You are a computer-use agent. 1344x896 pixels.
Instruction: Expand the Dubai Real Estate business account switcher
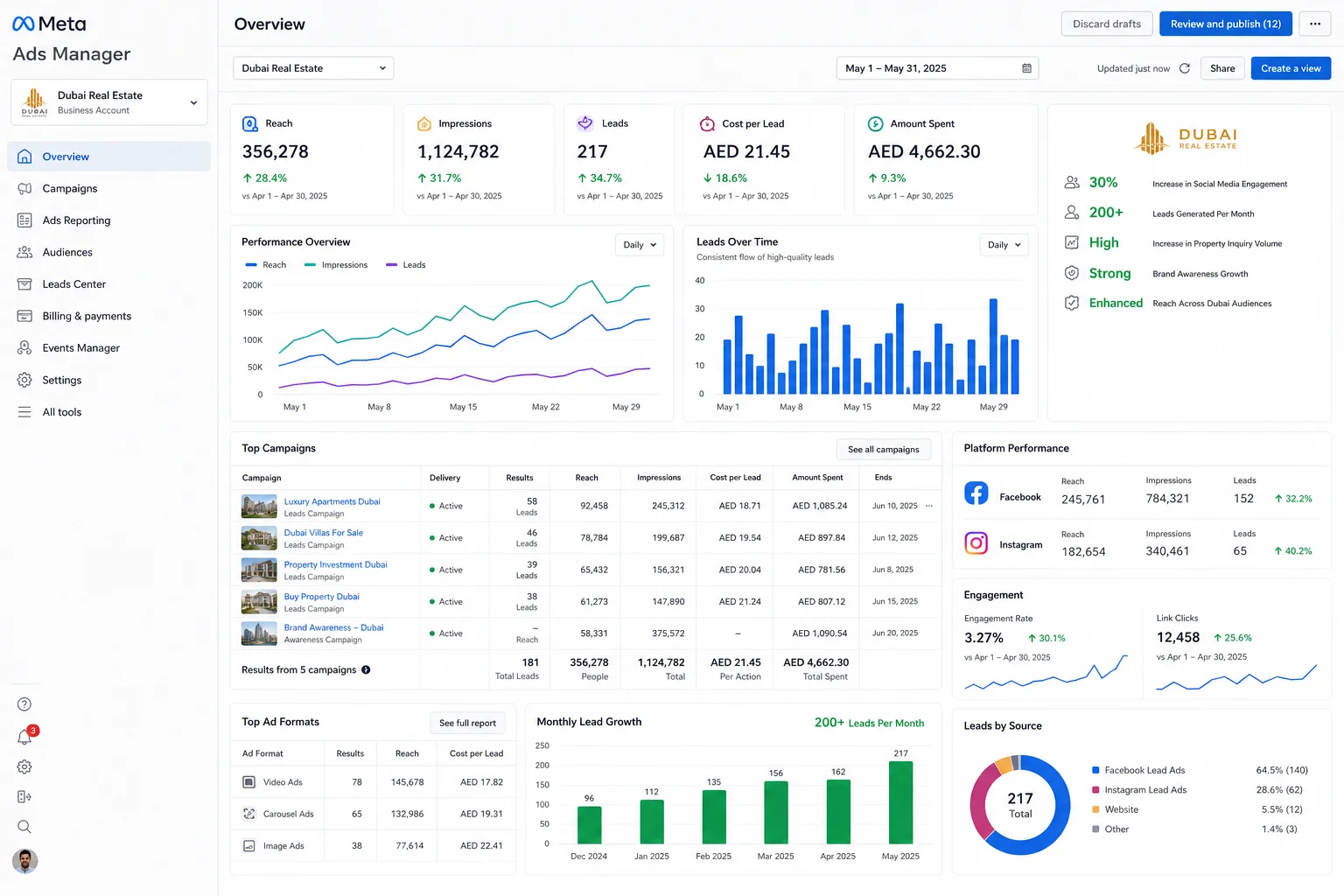[x=109, y=102]
